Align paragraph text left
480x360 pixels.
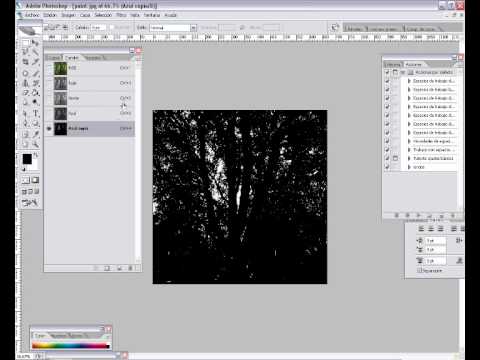421,229
